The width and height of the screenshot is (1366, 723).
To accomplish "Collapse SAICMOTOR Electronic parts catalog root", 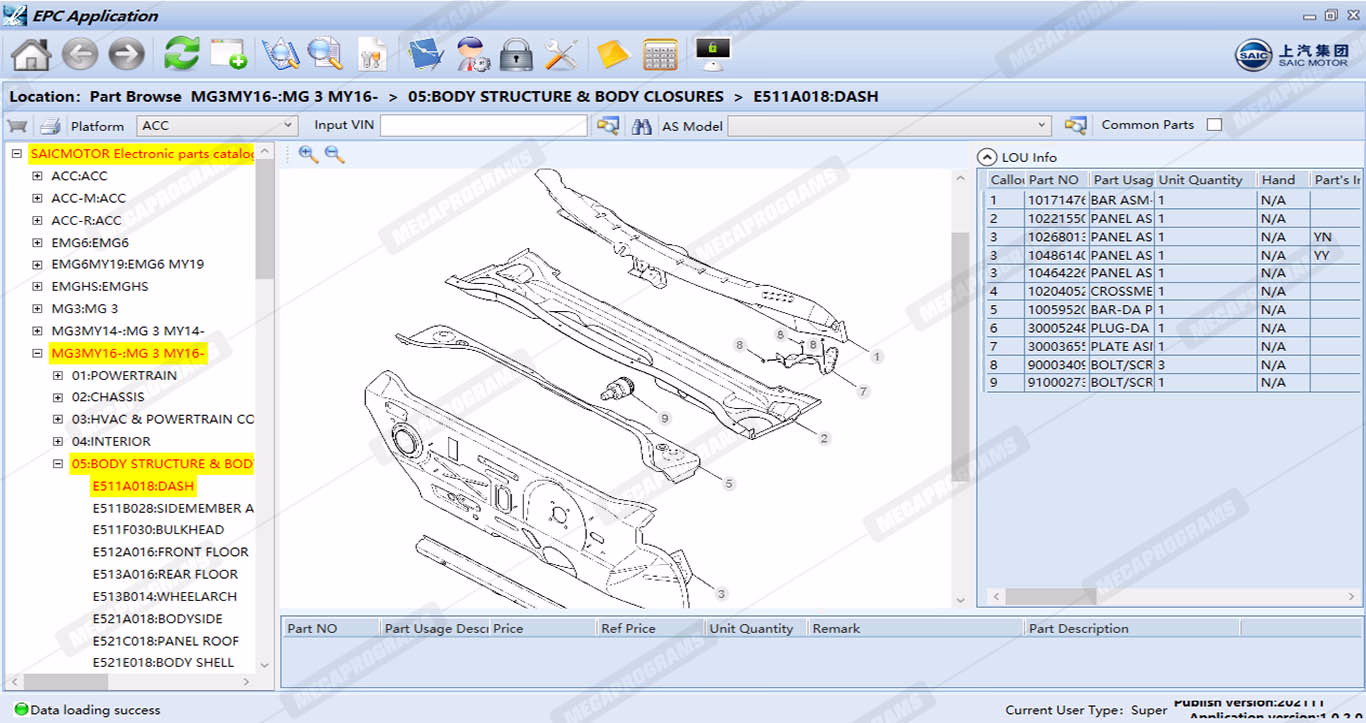I will coord(17,154).
